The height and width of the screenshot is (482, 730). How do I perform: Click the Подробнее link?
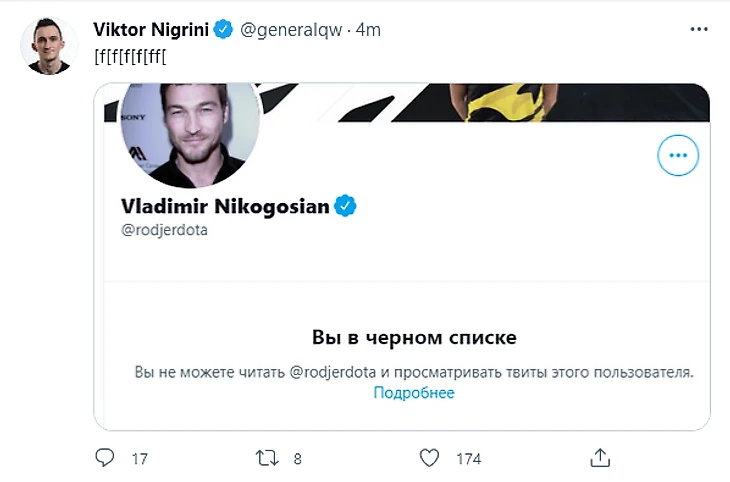tap(414, 393)
